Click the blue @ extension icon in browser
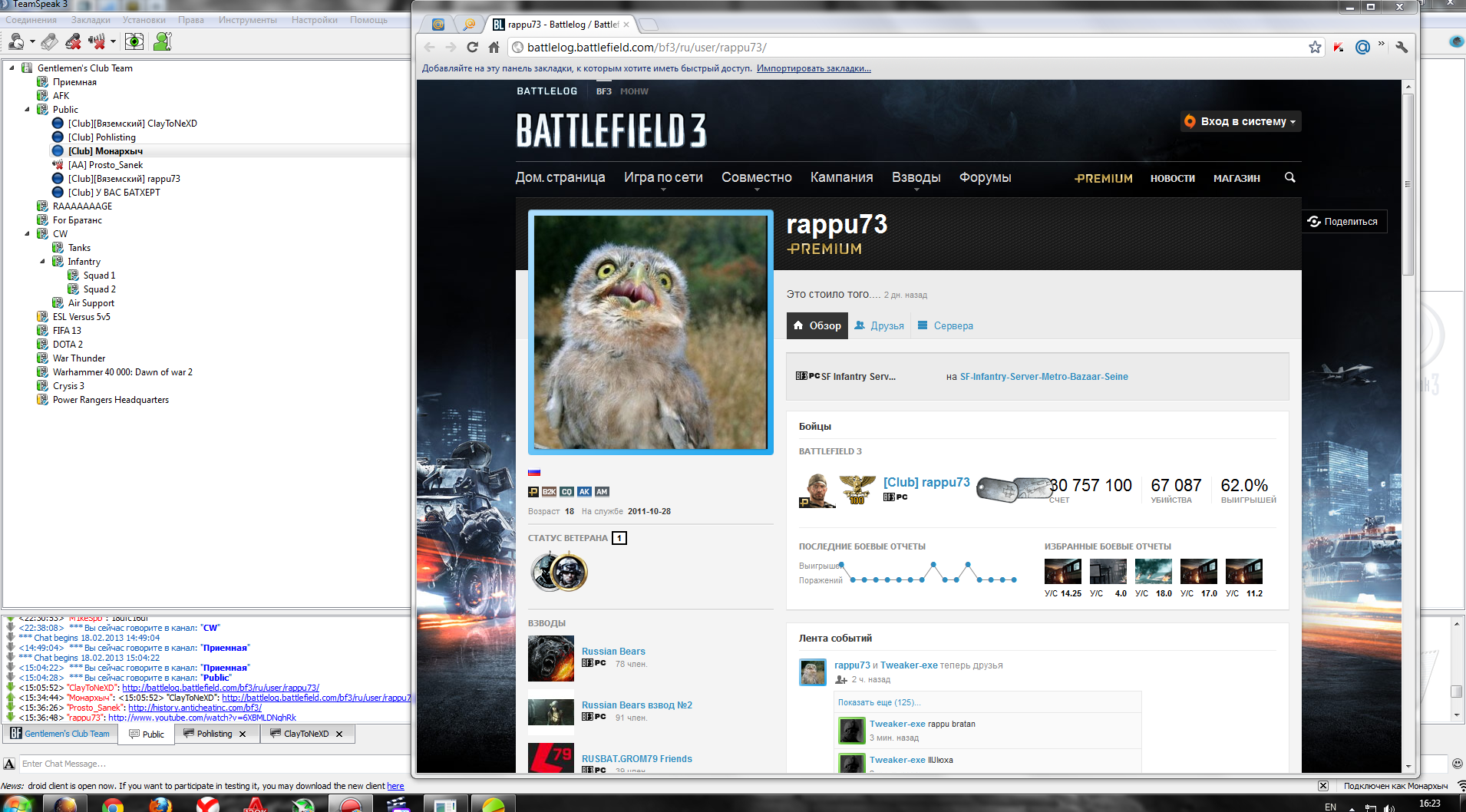1466x812 pixels. [1362, 48]
